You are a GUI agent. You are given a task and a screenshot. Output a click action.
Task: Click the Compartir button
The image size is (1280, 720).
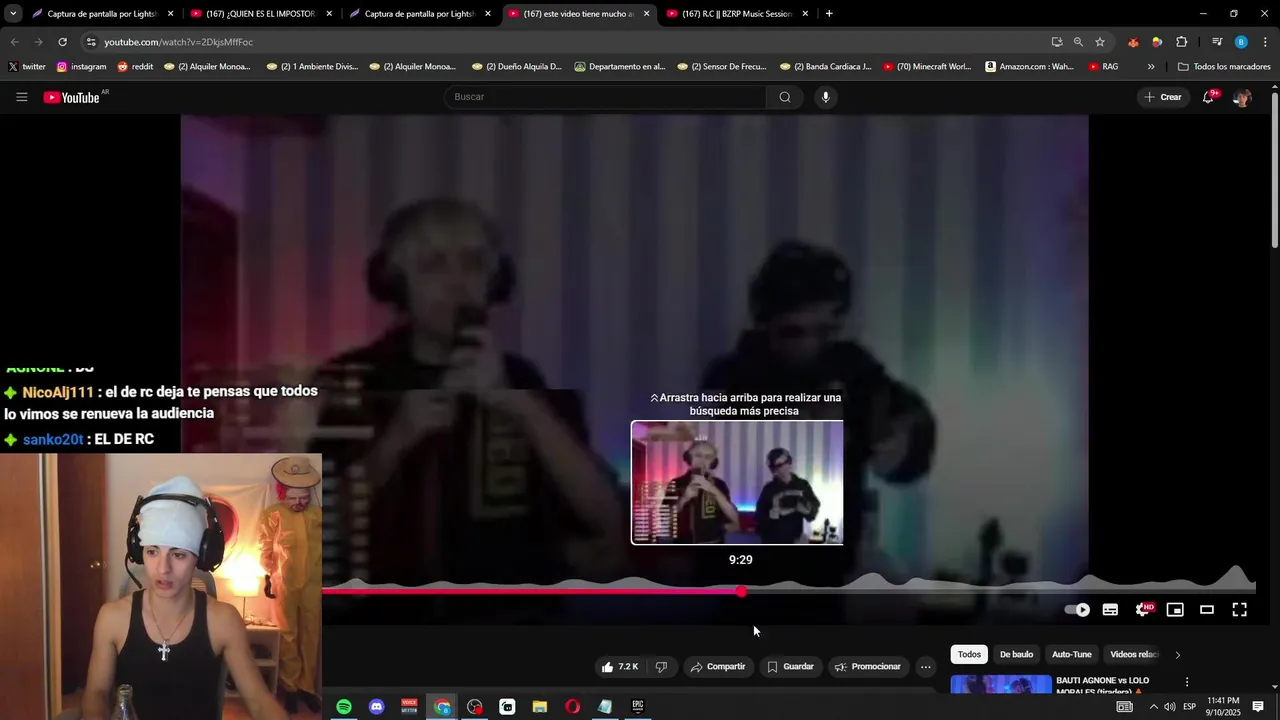coord(718,667)
